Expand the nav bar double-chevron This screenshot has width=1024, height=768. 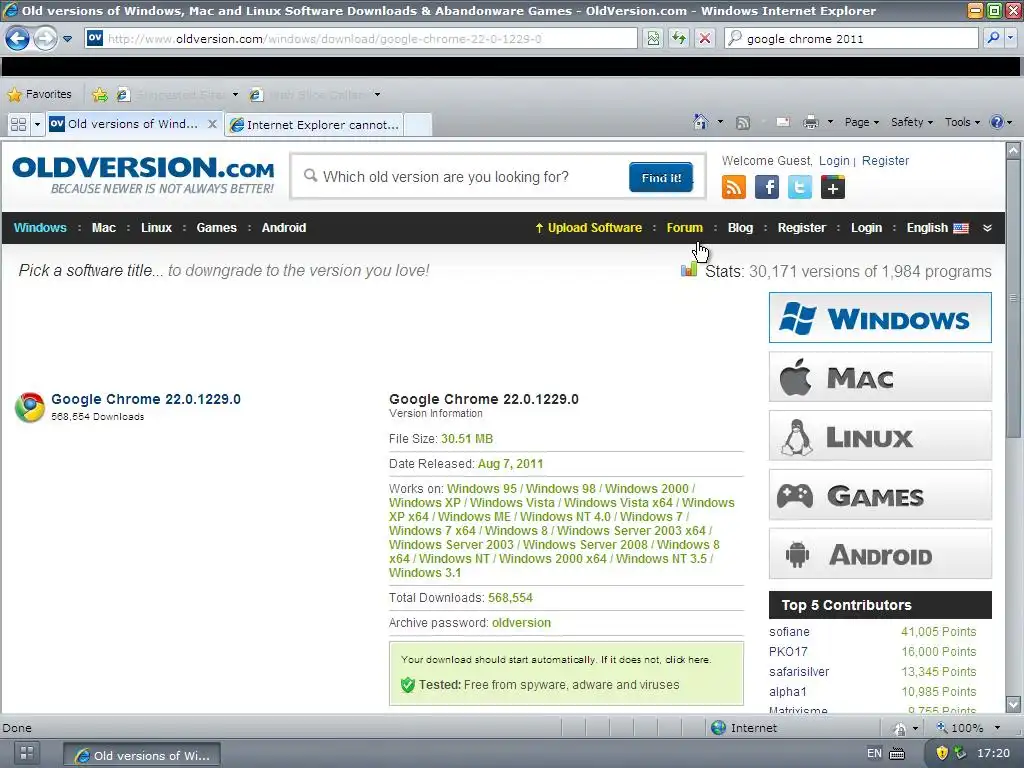click(987, 228)
